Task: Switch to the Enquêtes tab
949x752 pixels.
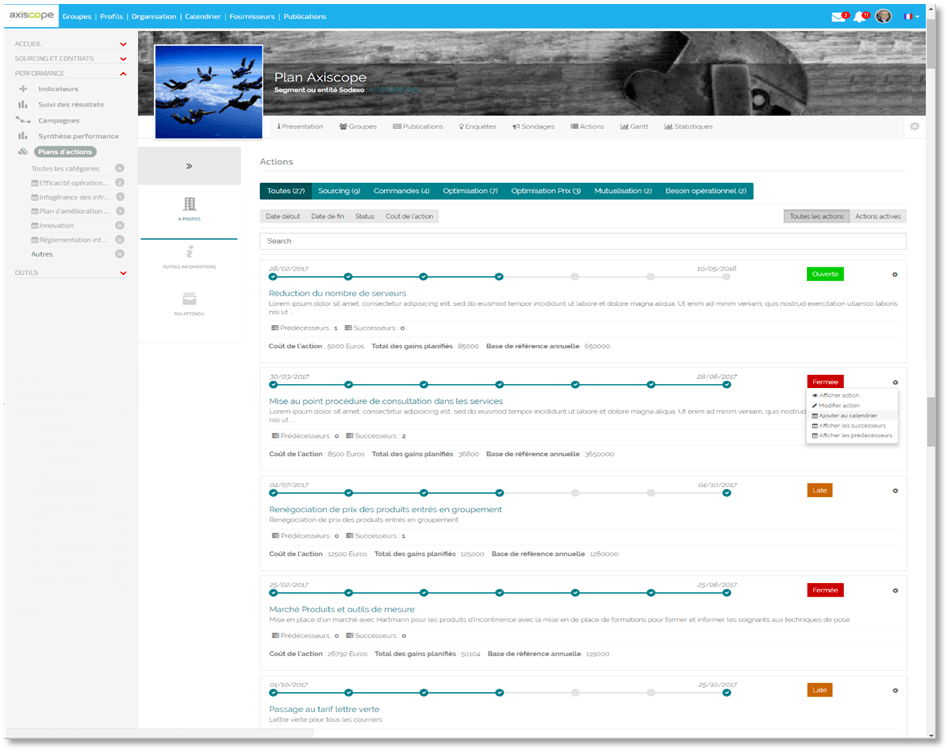Action: pyautogui.click(x=478, y=126)
